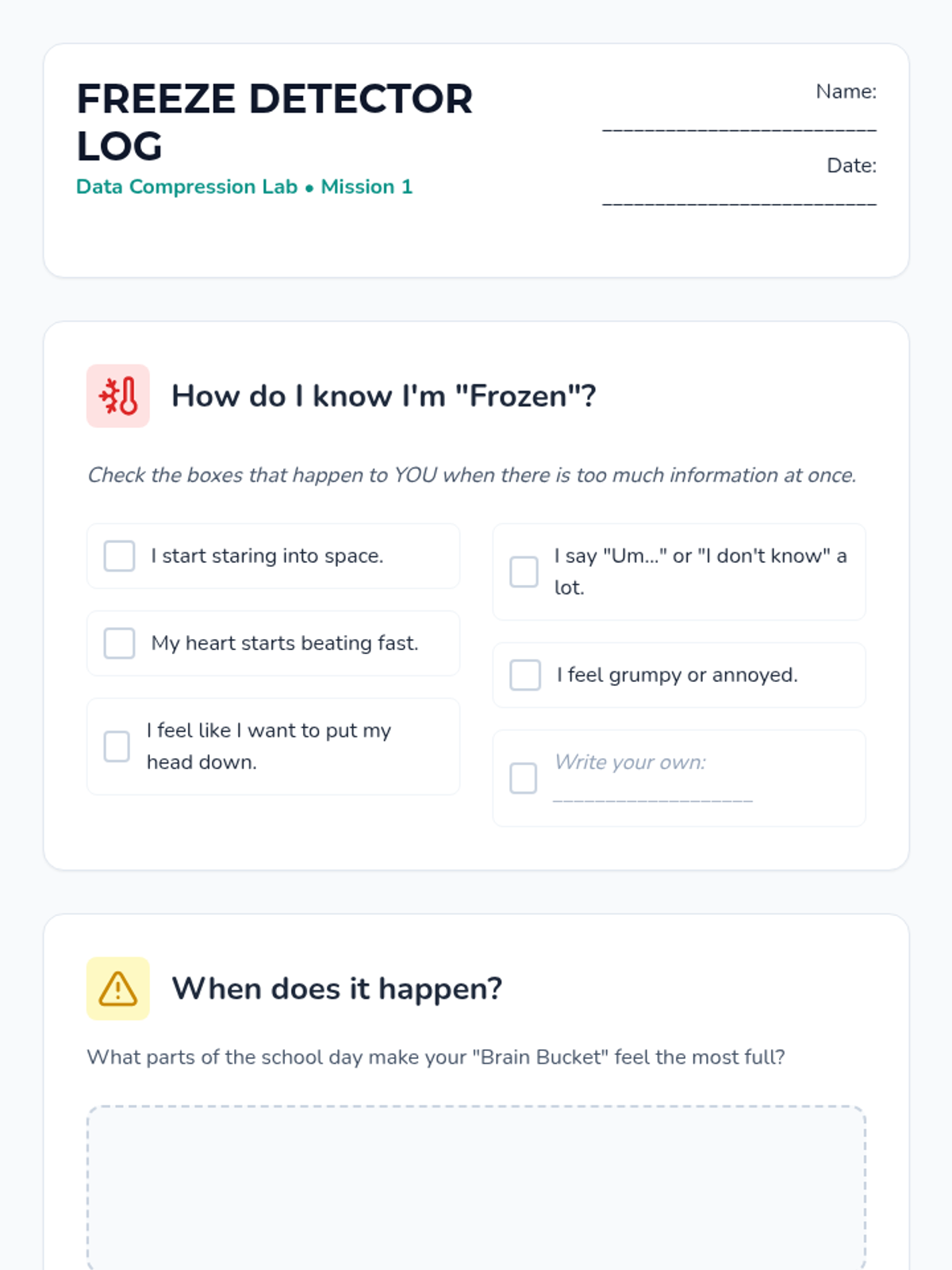Viewport: 952px width, 1270px height.
Task: Click the "I start staring into space" label text
Action: 267,556
